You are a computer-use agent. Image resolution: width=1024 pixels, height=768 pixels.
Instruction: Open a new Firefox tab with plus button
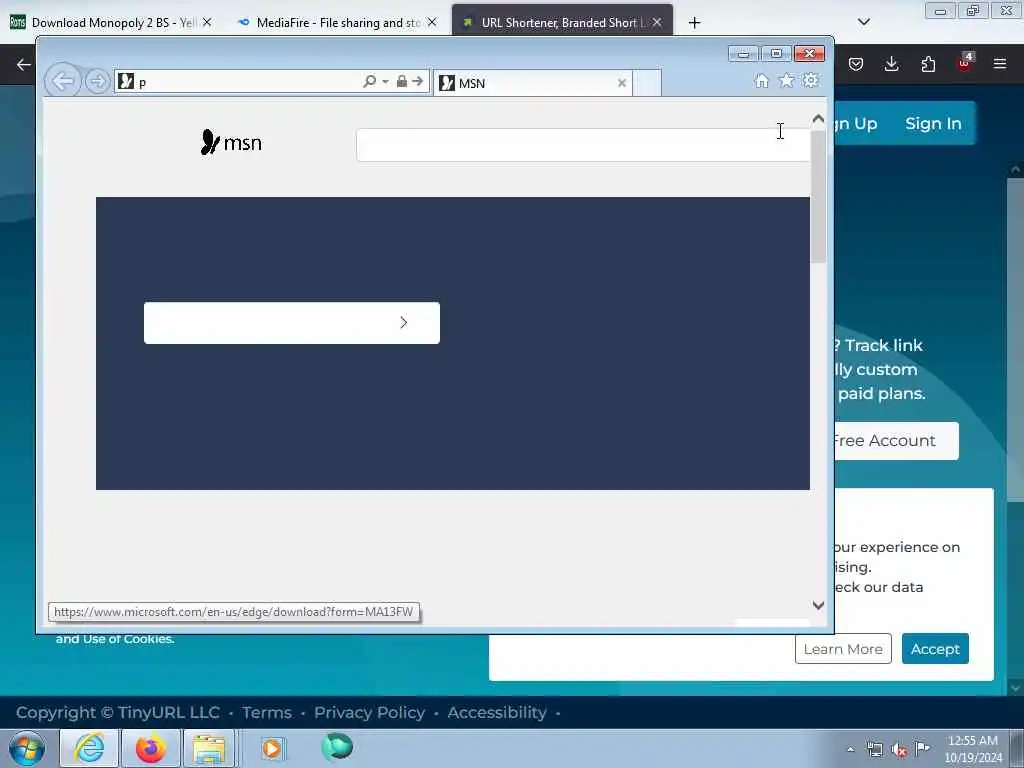pos(694,23)
